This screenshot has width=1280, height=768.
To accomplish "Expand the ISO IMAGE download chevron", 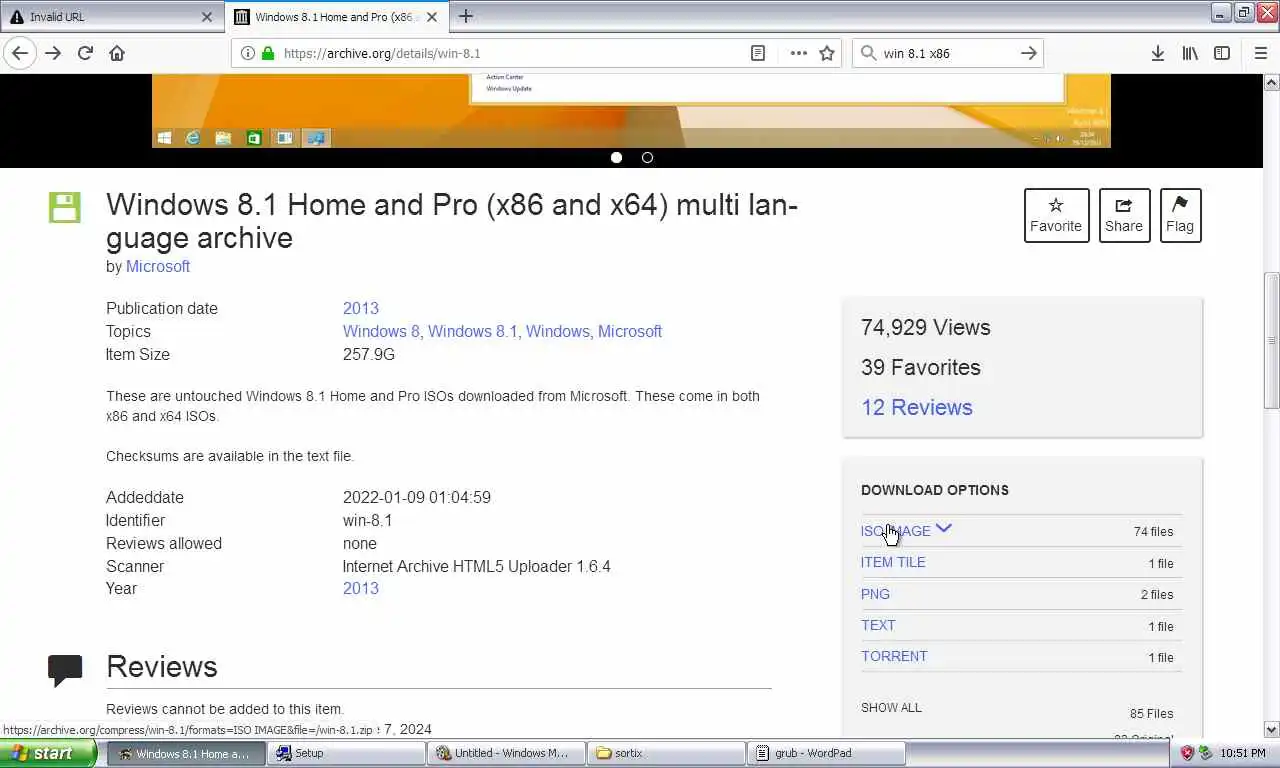I will coord(943,529).
